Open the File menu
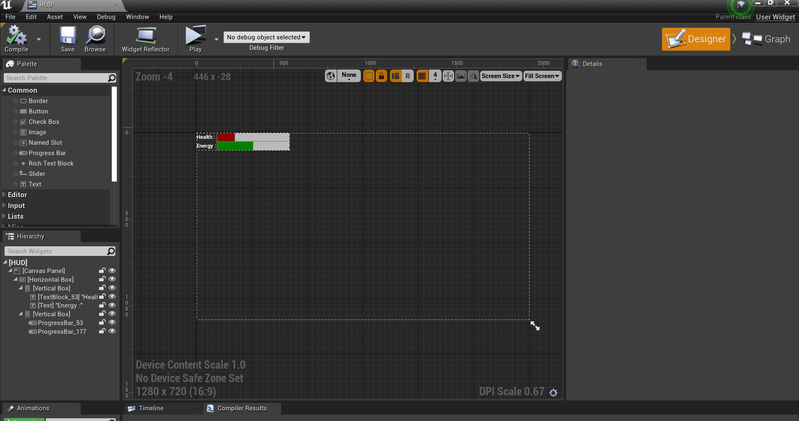This screenshot has height=421, width=799. pyautogui.click(x=10, y=17)
